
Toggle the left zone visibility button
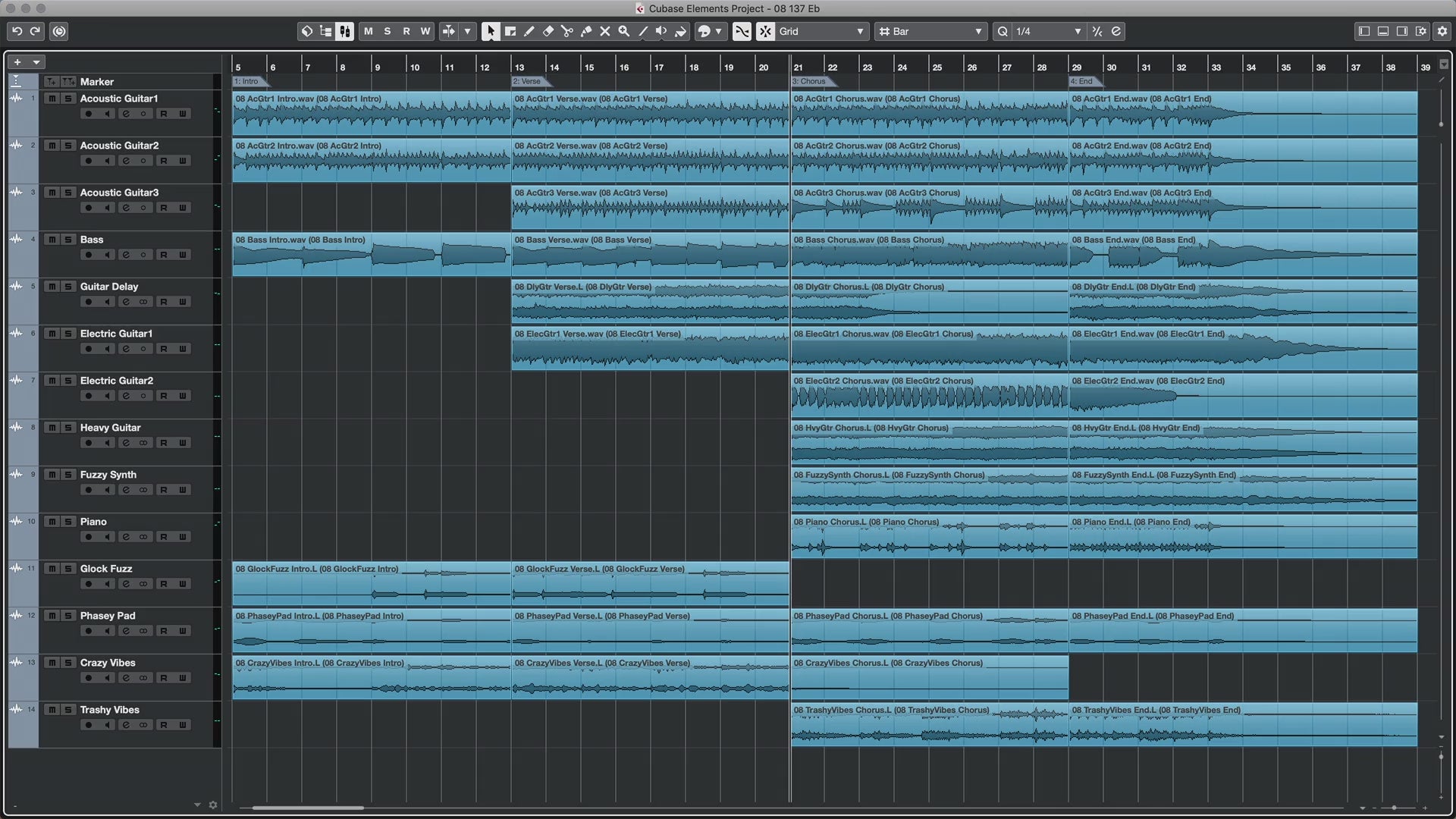(x=1364, y=31)
